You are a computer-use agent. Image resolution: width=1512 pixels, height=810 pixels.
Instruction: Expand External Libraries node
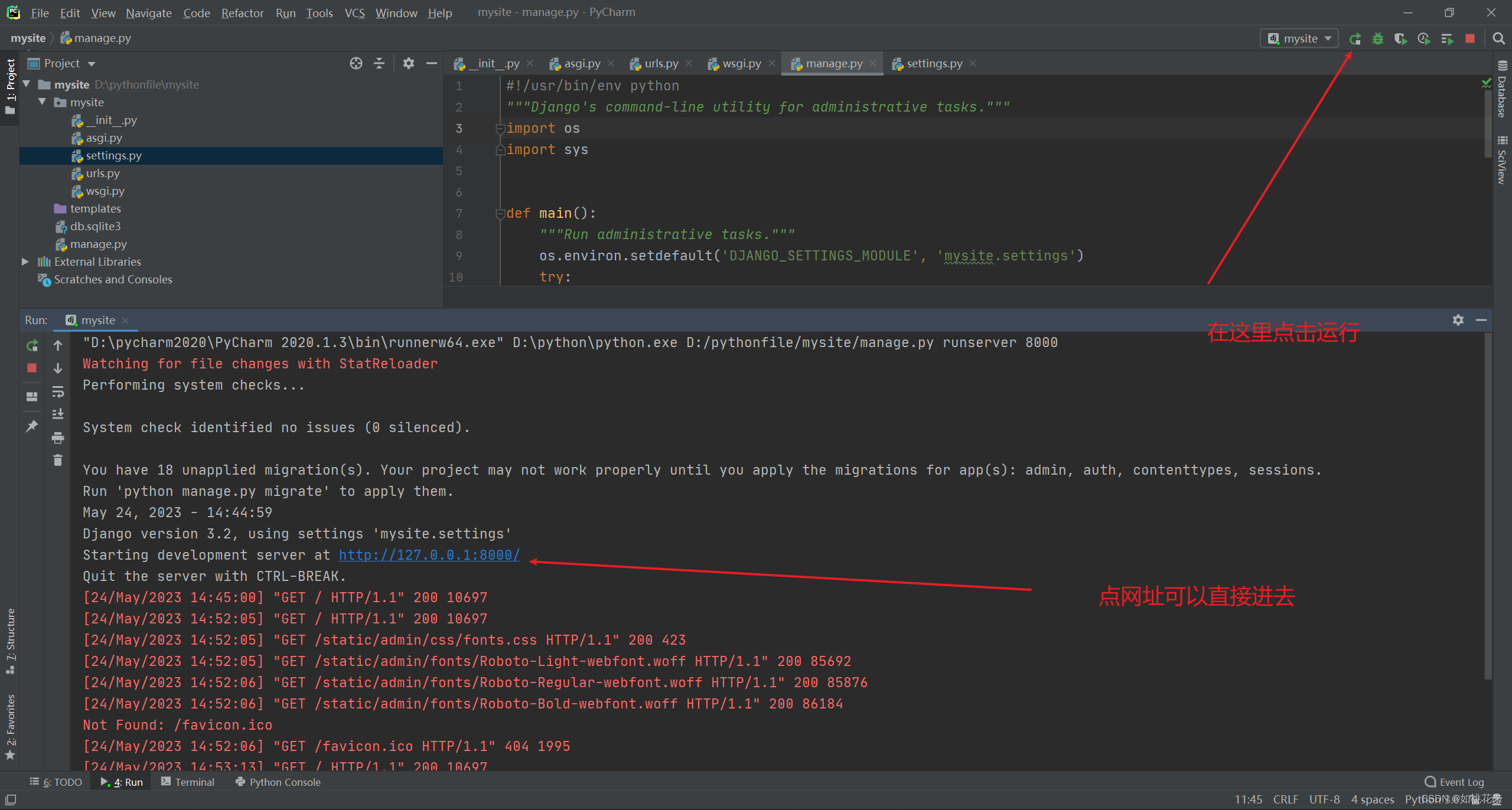tap(25, 262)
